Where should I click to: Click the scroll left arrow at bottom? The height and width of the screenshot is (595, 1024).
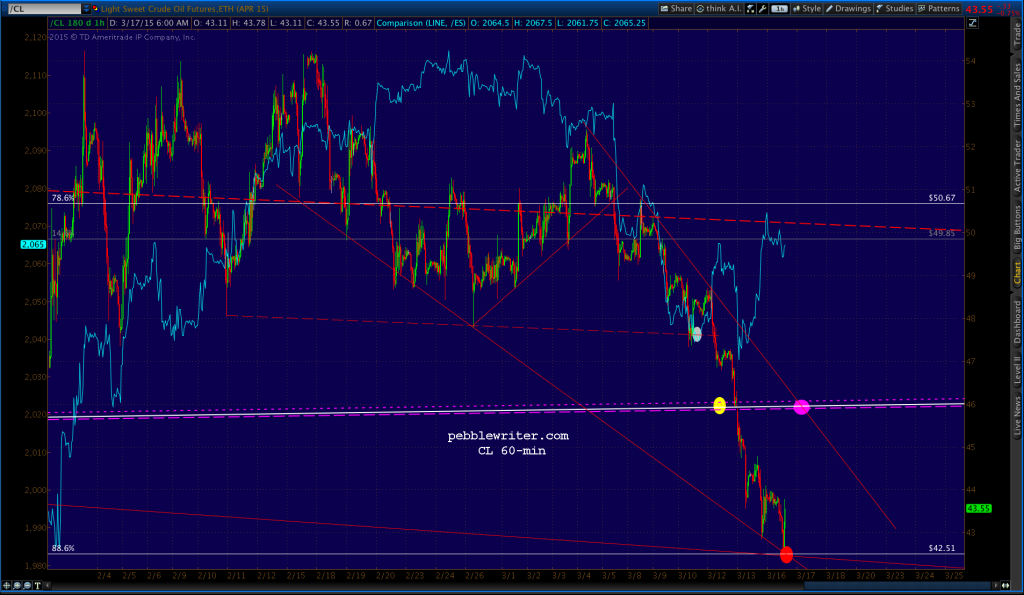(x=48, y=585)
